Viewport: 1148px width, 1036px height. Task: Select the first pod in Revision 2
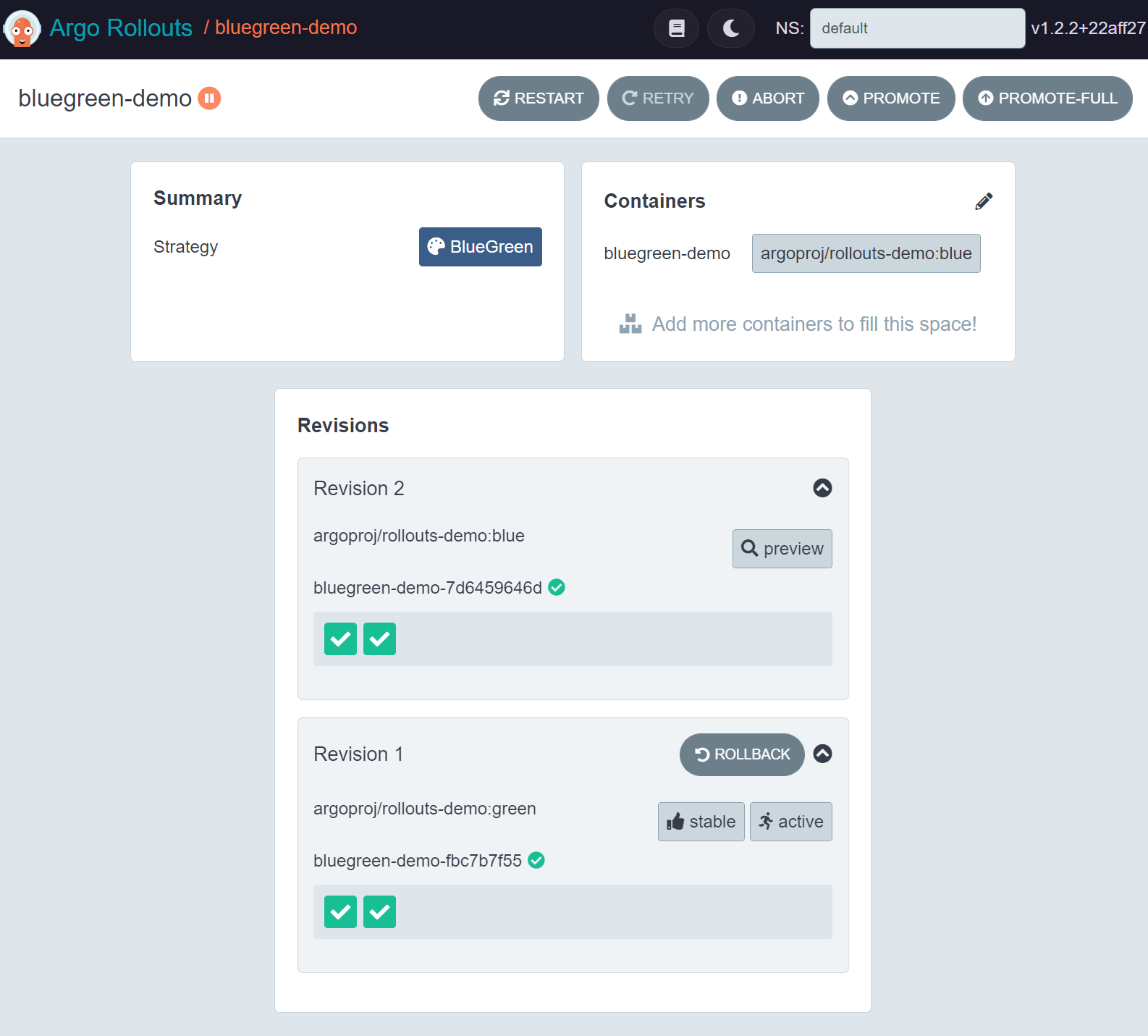(x=340, y=639)
